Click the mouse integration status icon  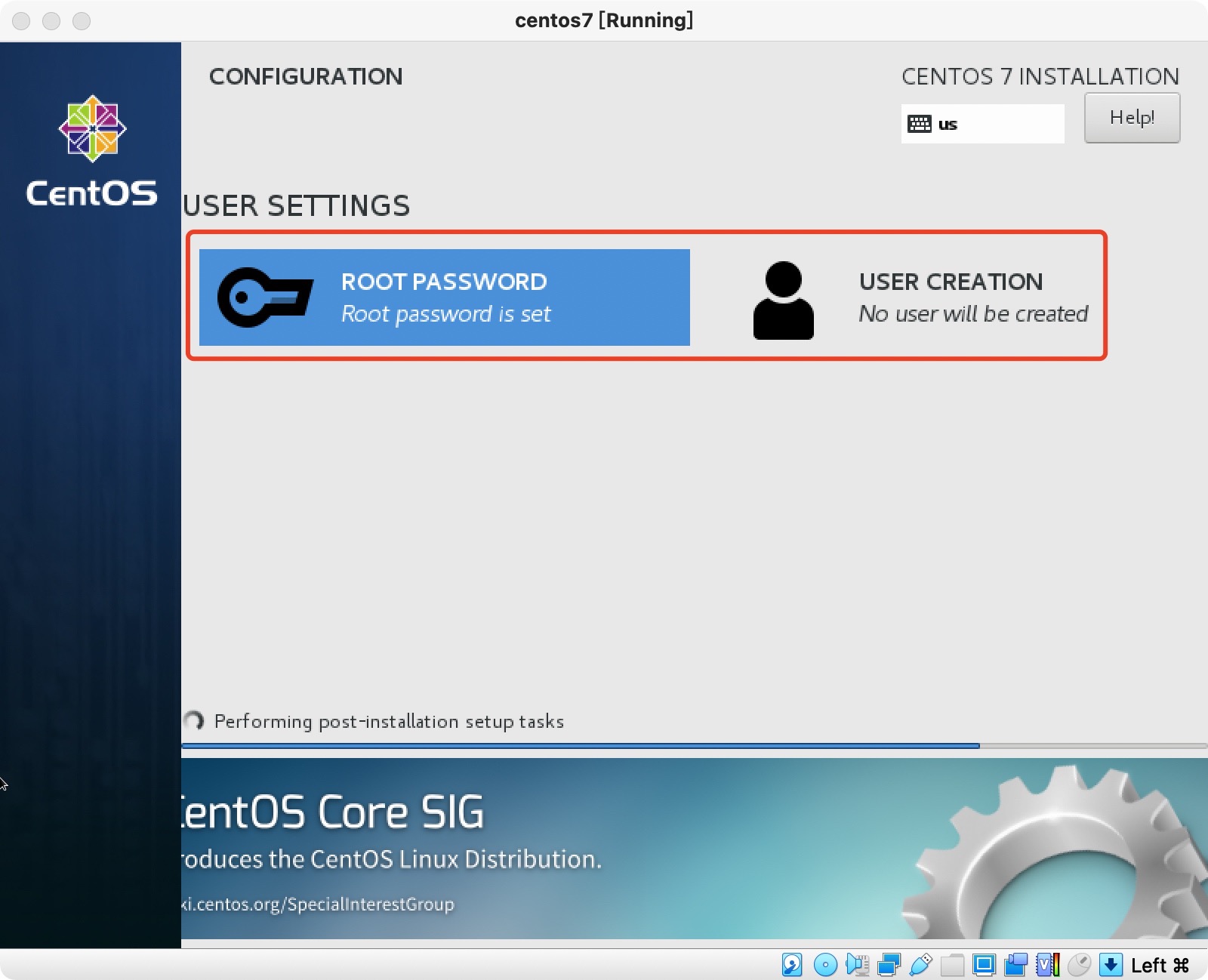[1079, 964]
